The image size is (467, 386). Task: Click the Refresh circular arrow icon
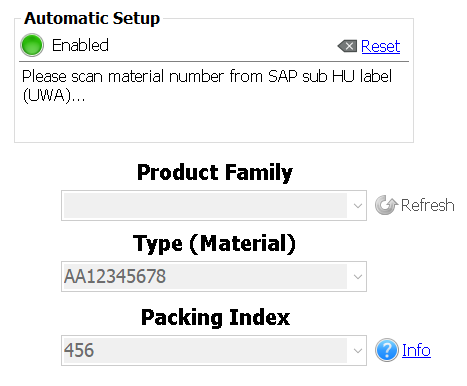386,205
